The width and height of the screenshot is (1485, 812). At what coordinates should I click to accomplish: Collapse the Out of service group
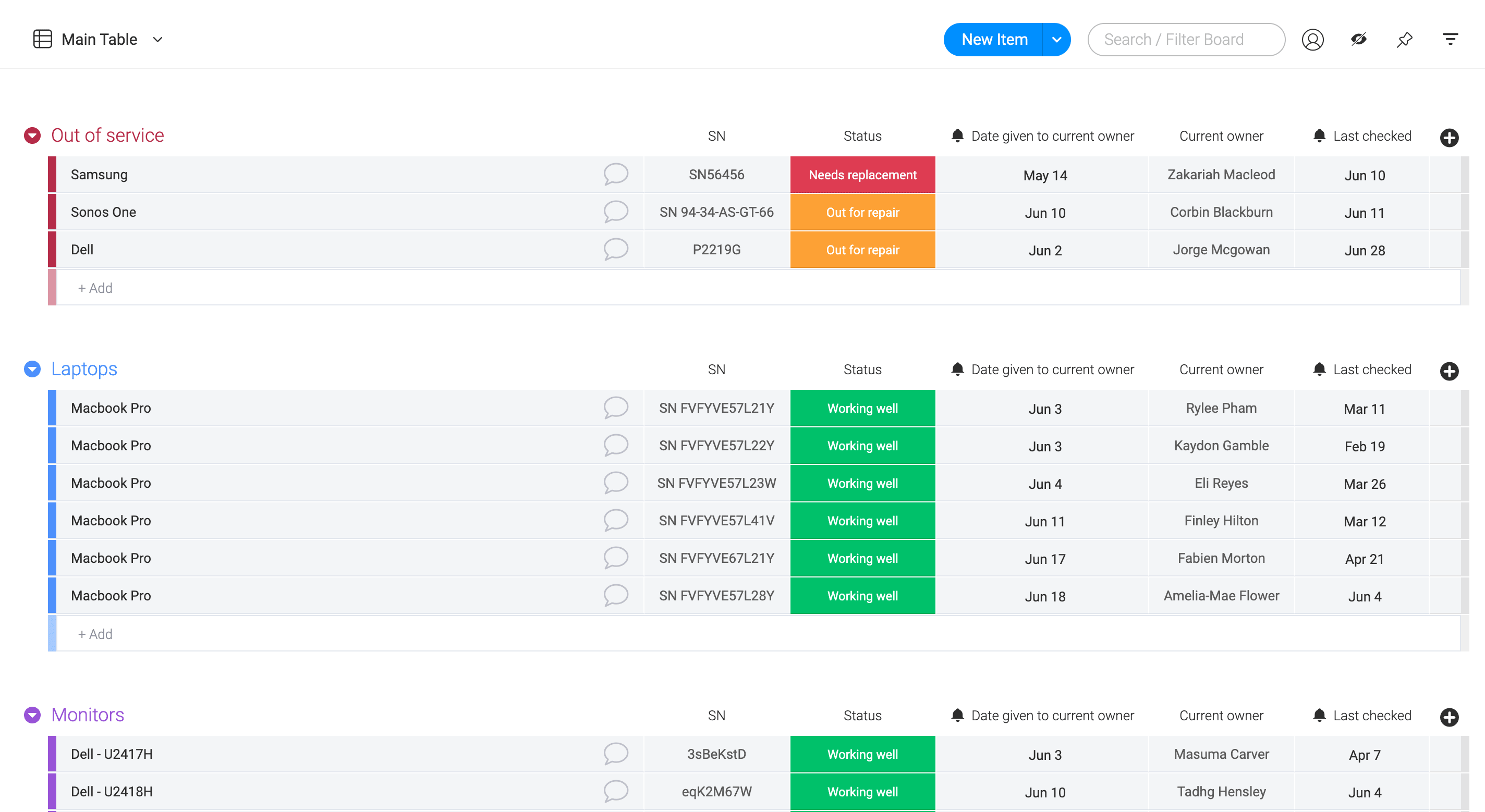click(x=32, y=136)
